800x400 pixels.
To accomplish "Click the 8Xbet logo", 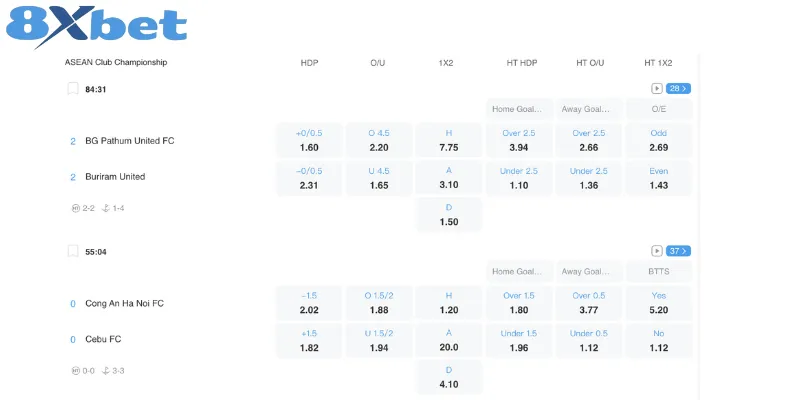I will coord(97,29).
